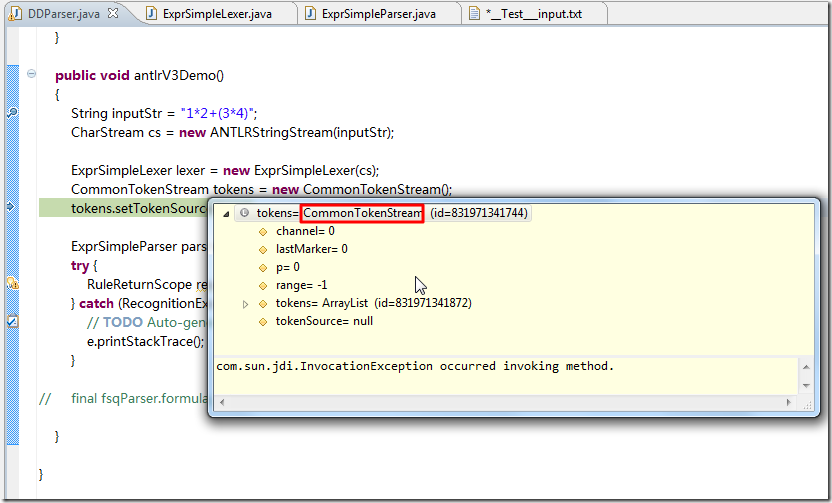Switch to the DDParser.java tab

click(64, 14)
